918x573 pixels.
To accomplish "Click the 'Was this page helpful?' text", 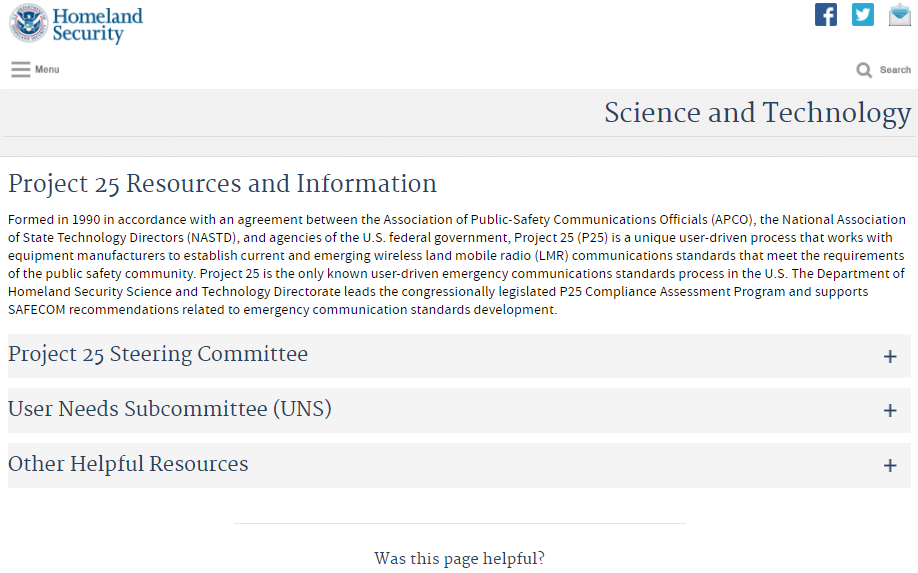I will tap(460, 558).
